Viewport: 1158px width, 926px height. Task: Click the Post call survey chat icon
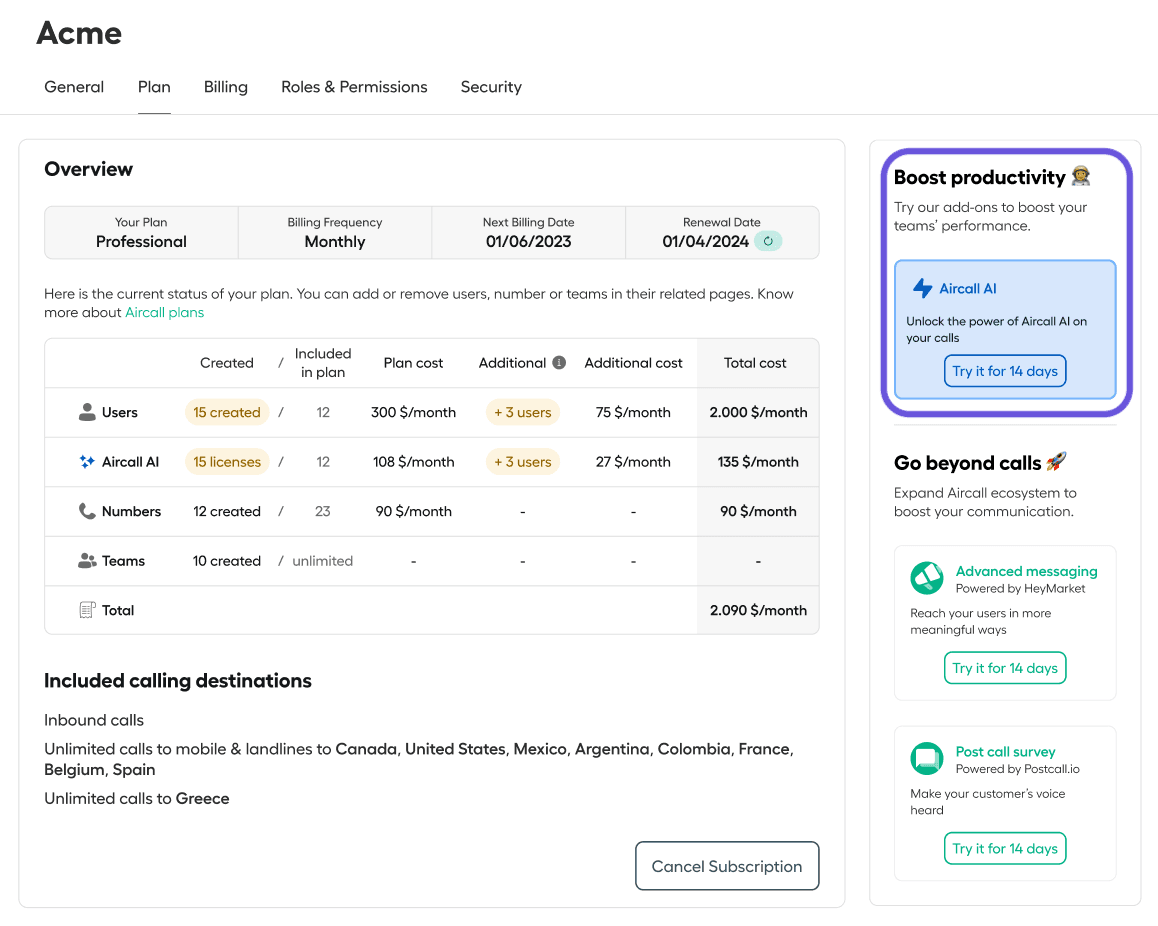coord(926,759)
